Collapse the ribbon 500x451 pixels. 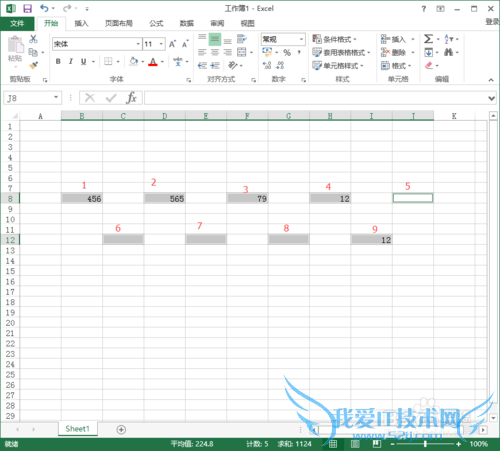[x=491, y=80]
